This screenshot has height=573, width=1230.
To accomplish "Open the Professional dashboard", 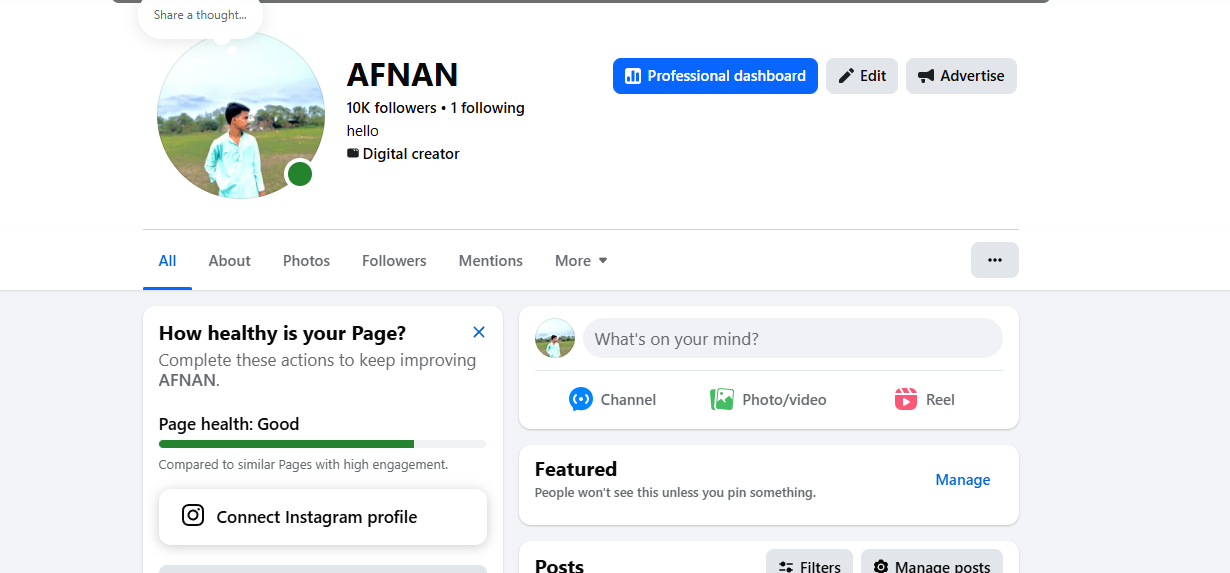I will [715, 76].
